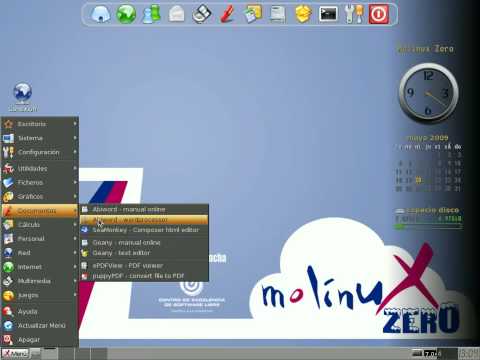Expand the Internet submenu arrow

[75, 267]
